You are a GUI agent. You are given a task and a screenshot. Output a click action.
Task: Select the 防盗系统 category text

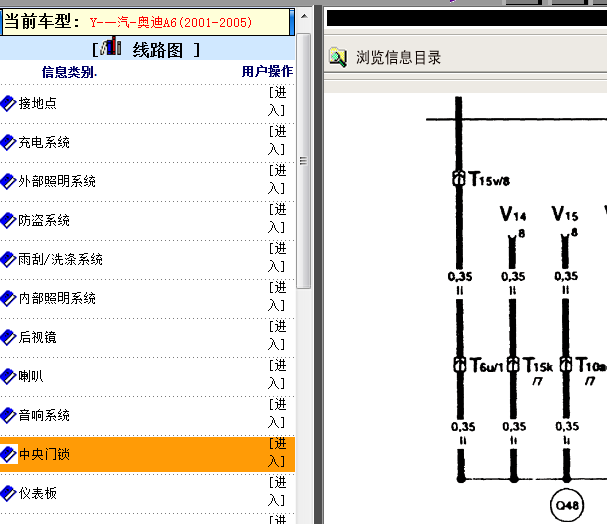point(44,220)
